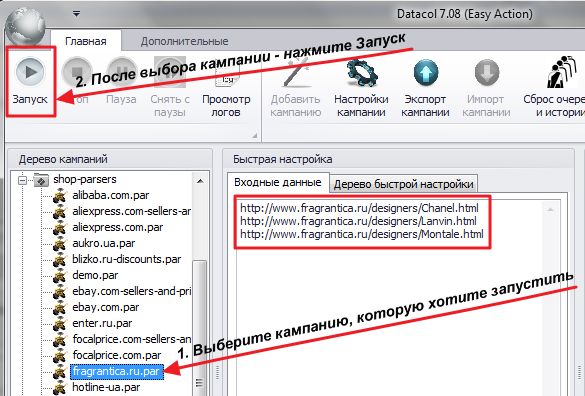Select blizko.ru-discounts.par campaign

[x=127, y=259]
